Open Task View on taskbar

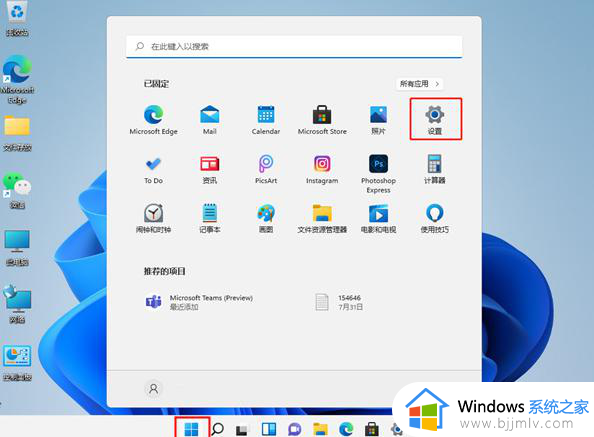(242, 429)
